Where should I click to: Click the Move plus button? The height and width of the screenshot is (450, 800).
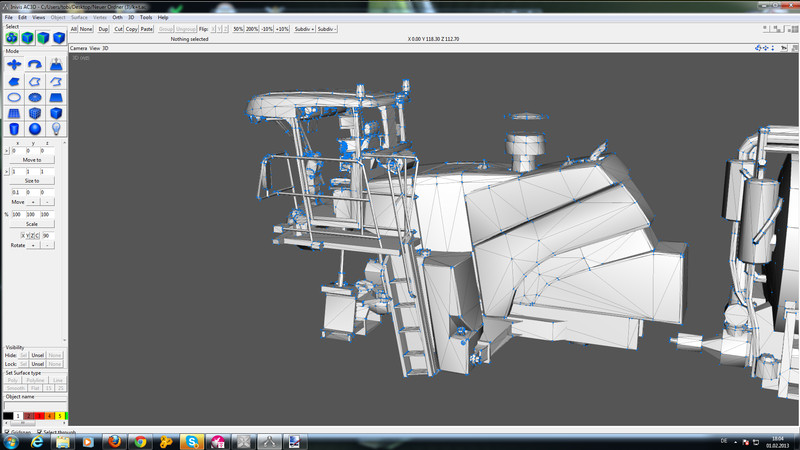[x=33, y=202]
